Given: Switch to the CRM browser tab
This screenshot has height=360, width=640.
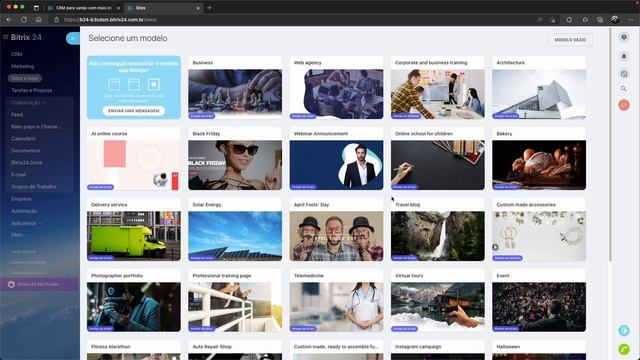Looking at the screenshot, I should [84, 8].
